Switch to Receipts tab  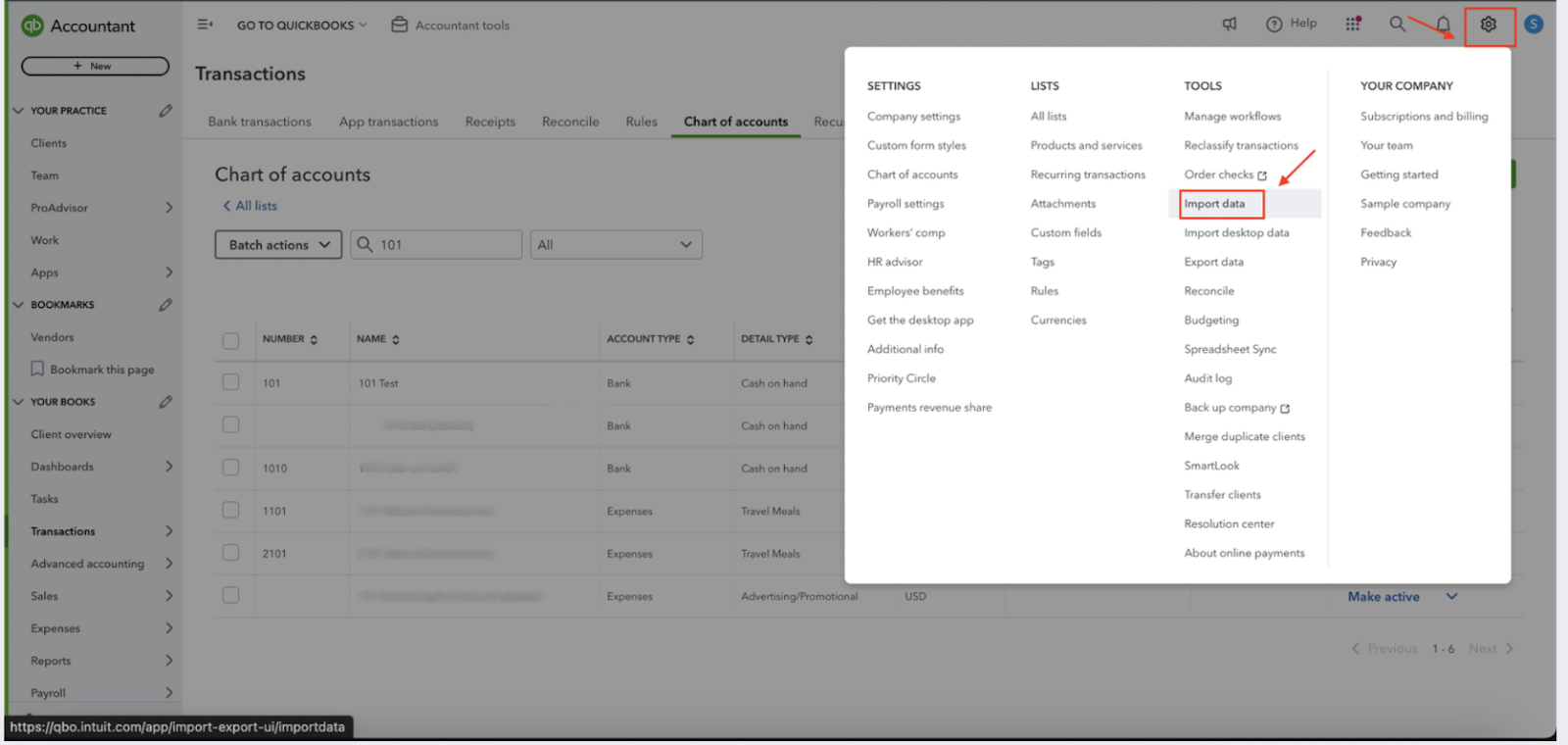coord(490,122)
